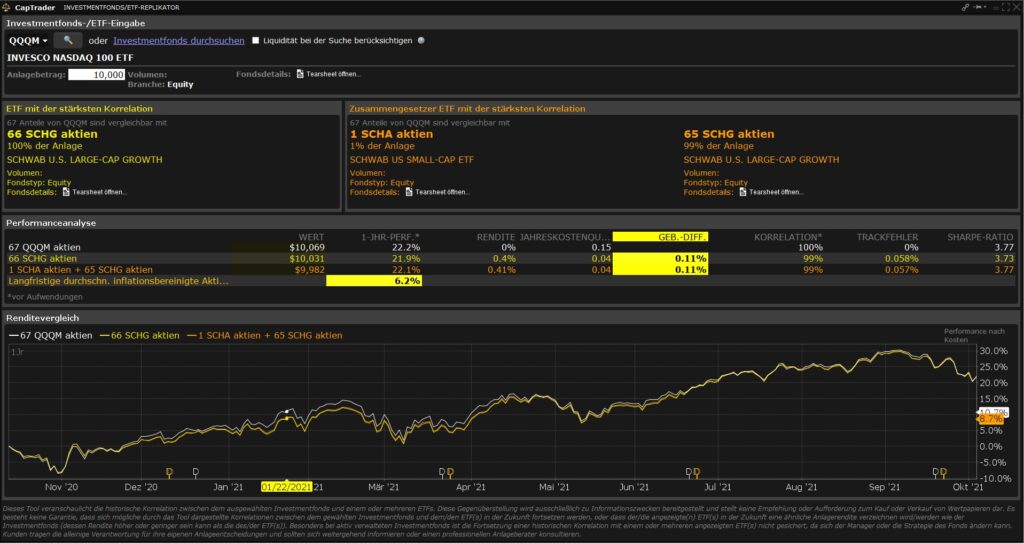Click the highlighted 01/22/2021 date label
Screen dimensions: 1024x543
tap(287, 487)
